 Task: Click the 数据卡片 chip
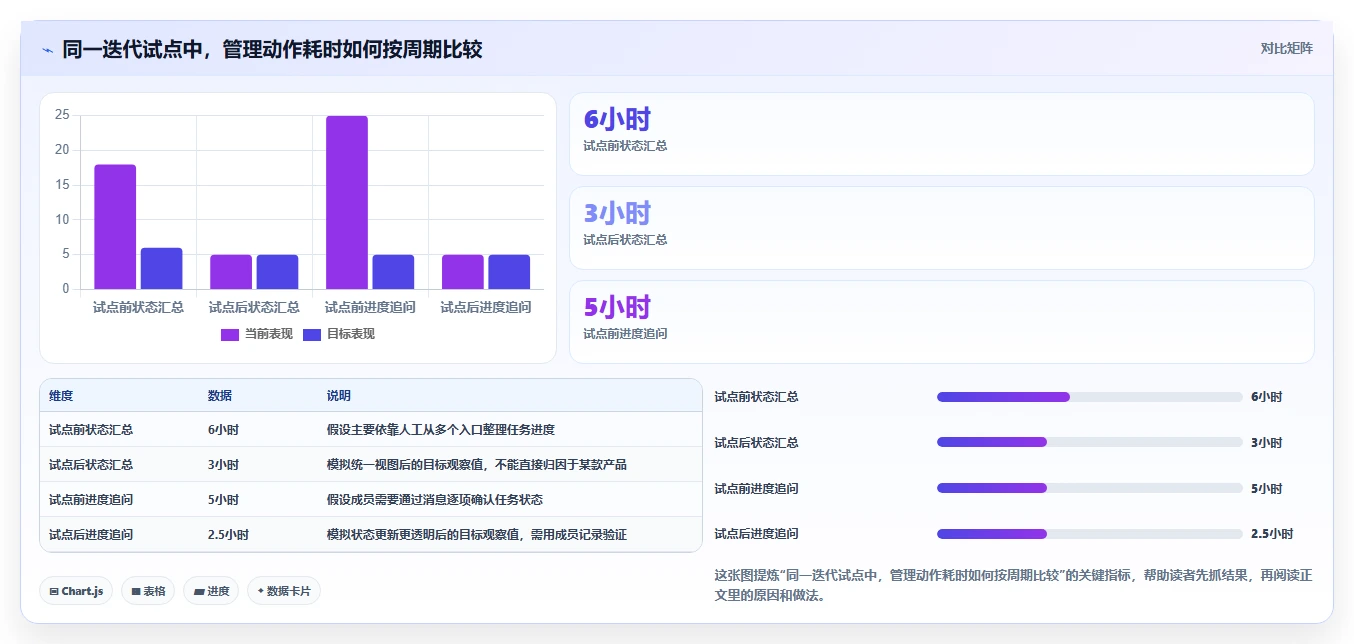pyautogui.click(x=284, y=591)
